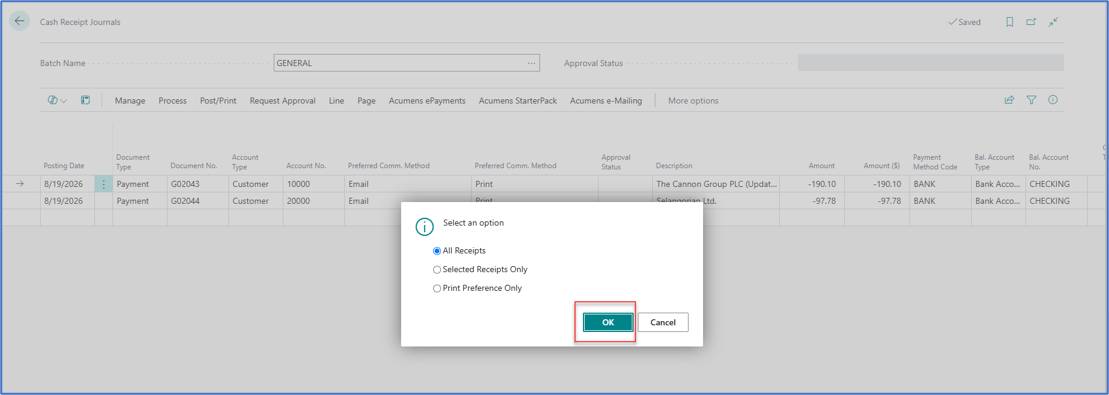Go back using the arrow icon
The width and height of the screenshot is (1109, 395).
(x=19, y=21)
